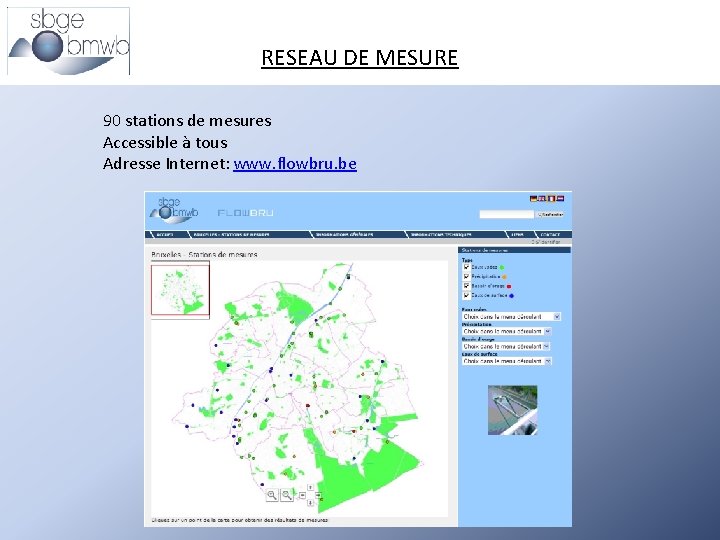Open the Informations techniques menu
The image size is (720, 540).
(441, 235)
